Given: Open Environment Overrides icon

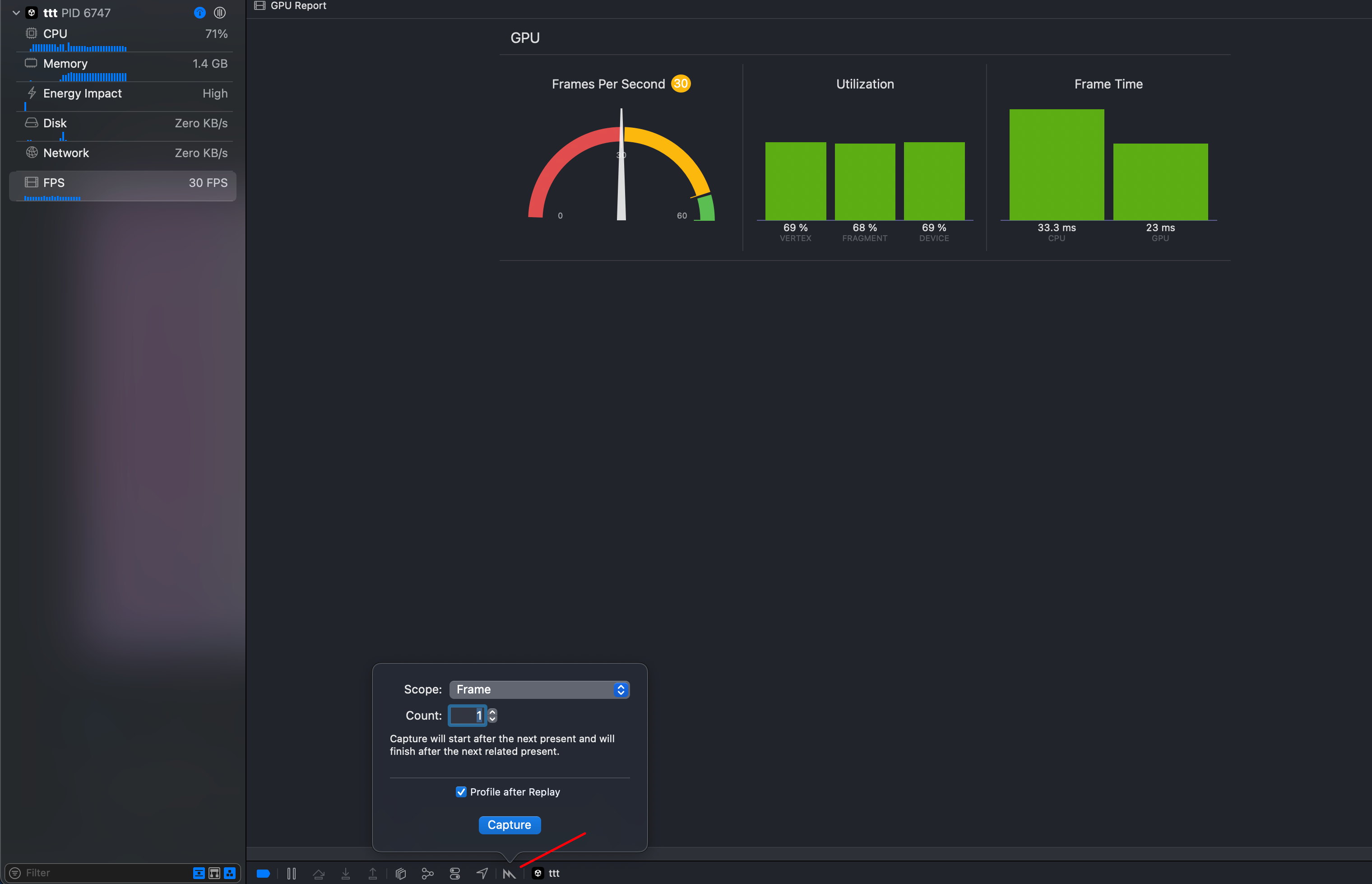Looking at the screenshot, I should click(455, 873).
